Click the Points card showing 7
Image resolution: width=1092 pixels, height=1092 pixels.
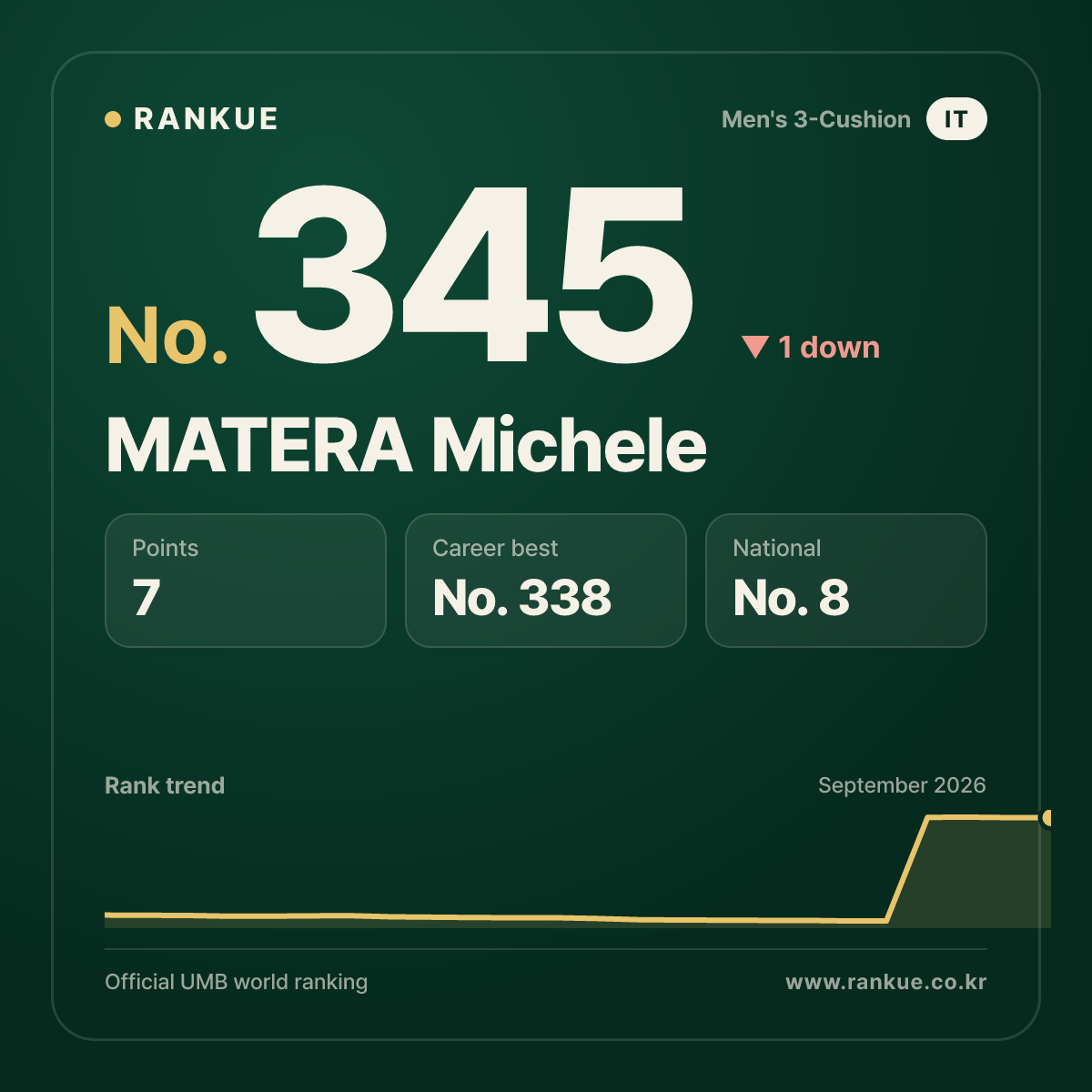(246, 581)
